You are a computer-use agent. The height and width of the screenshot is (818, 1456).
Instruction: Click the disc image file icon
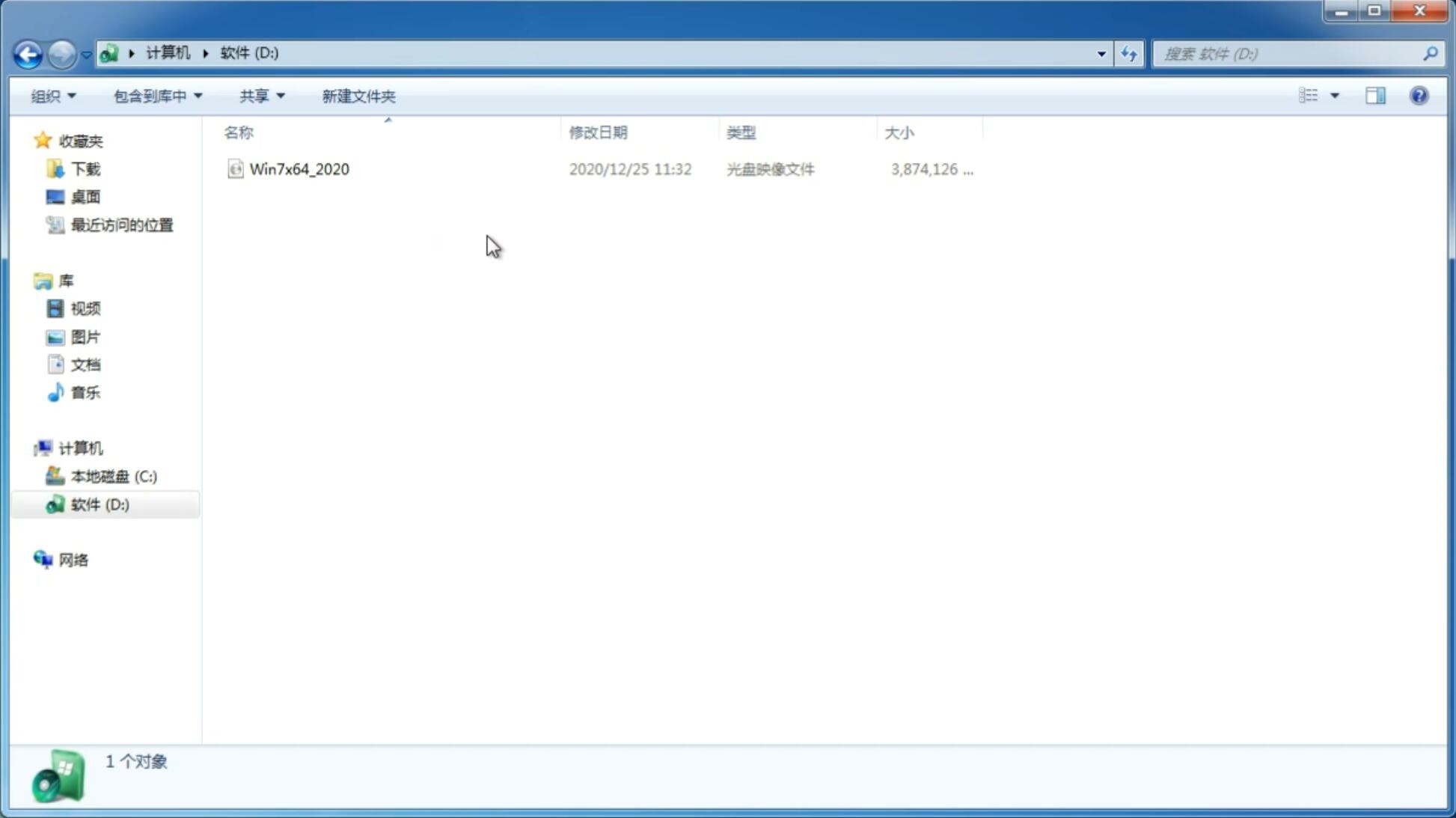click(x=235, y=168)
